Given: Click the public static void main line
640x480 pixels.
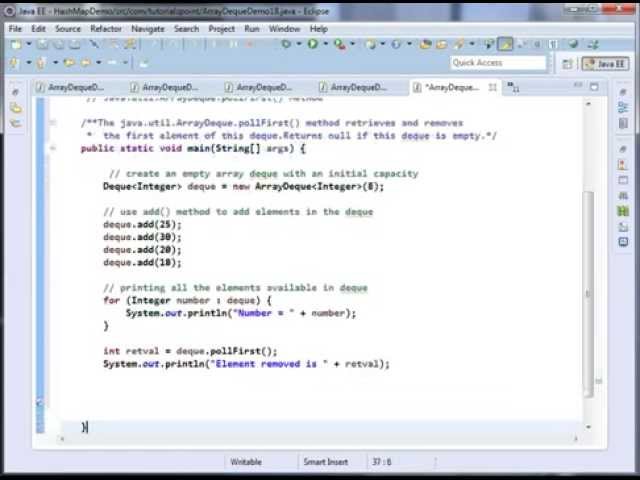Looking at the screenshot, I should [x=193, y=148].
